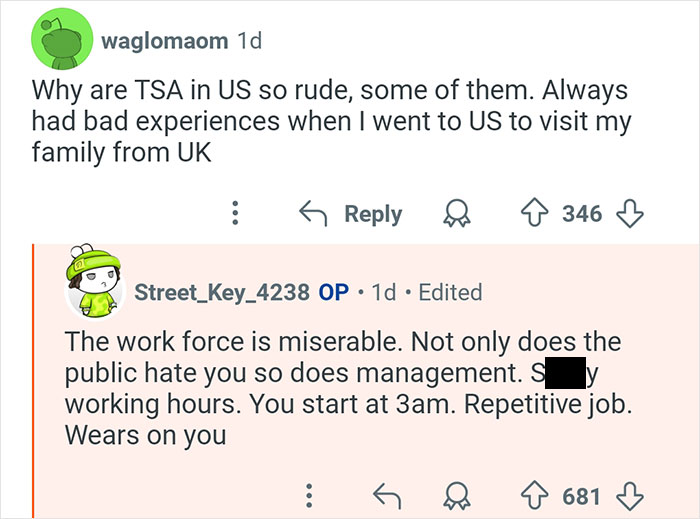The height and width of the screenshot is (519, 700).
Task: Upvote the reply with 681 points
Action: pos(536,493)
